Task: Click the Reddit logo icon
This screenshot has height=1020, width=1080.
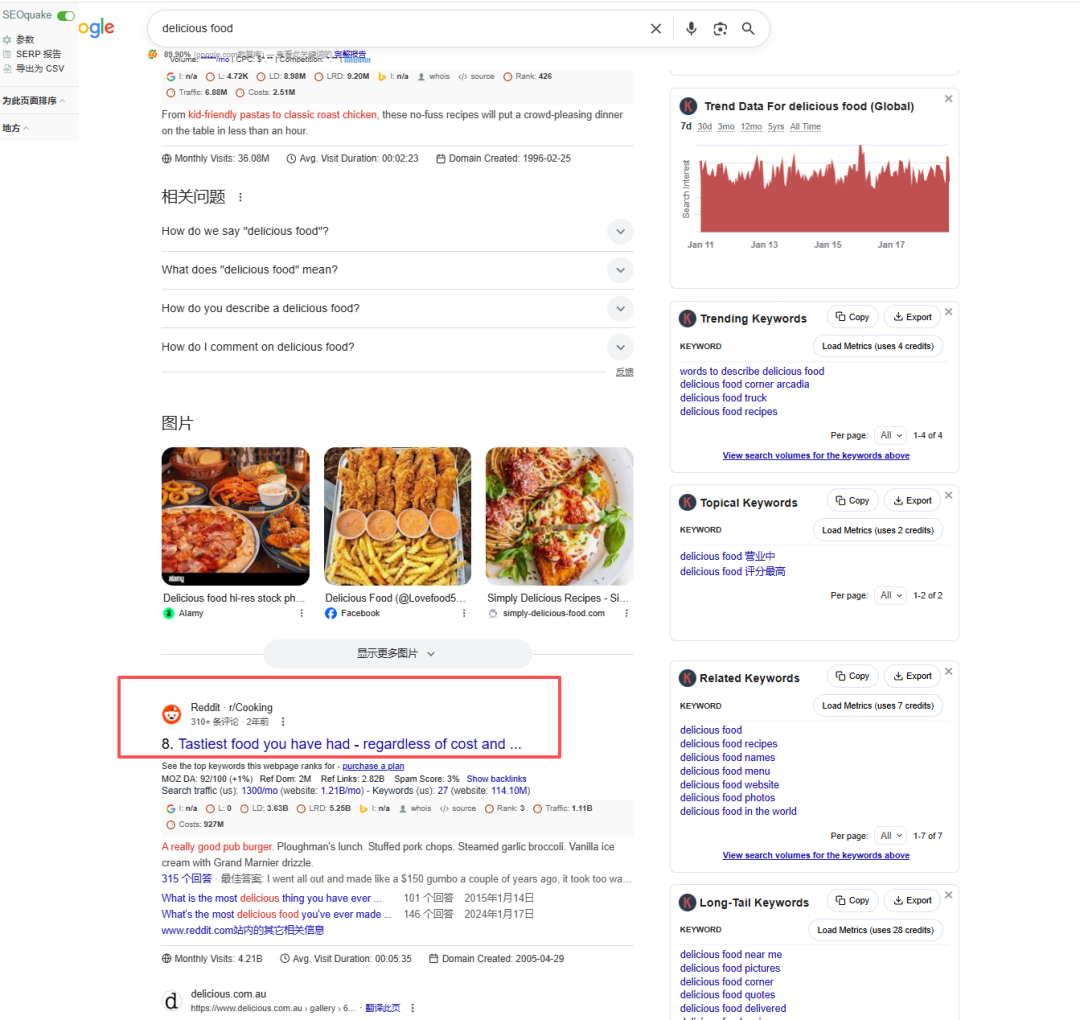Action: coord(172,714)
